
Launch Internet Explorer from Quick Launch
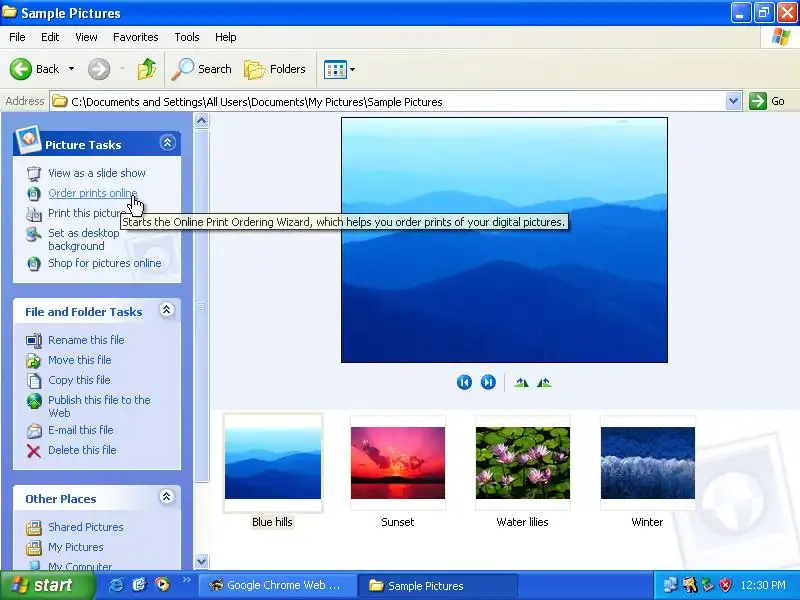pos(117,585)
